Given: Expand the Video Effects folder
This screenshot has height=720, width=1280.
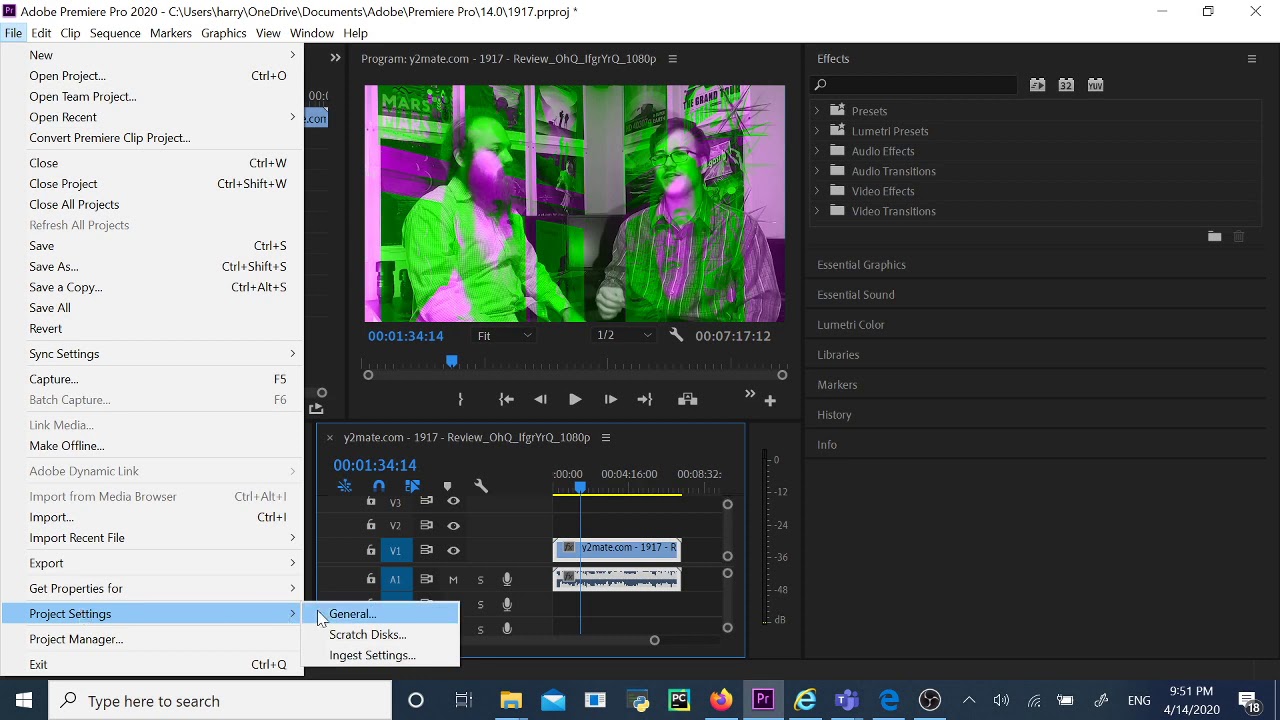Looking at the screenshot, I should coord(817,191).
